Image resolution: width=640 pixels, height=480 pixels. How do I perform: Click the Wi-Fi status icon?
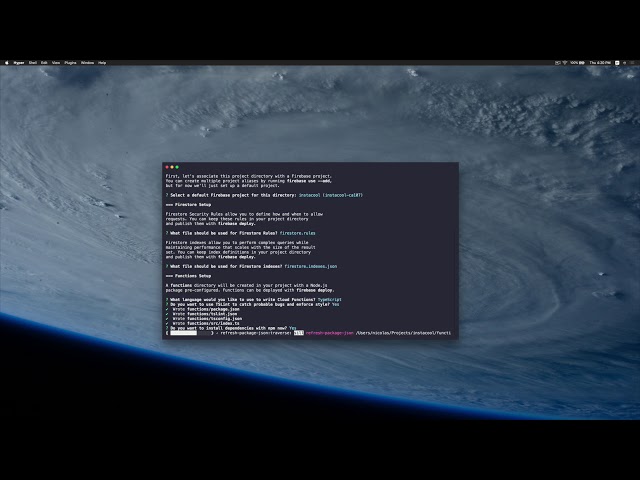pyautogui.click(x=565, y=63)
